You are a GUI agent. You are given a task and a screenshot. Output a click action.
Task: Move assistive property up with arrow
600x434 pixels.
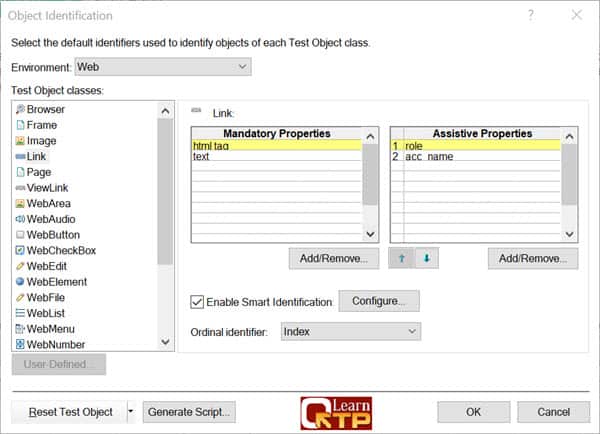[x=401, y=258]
